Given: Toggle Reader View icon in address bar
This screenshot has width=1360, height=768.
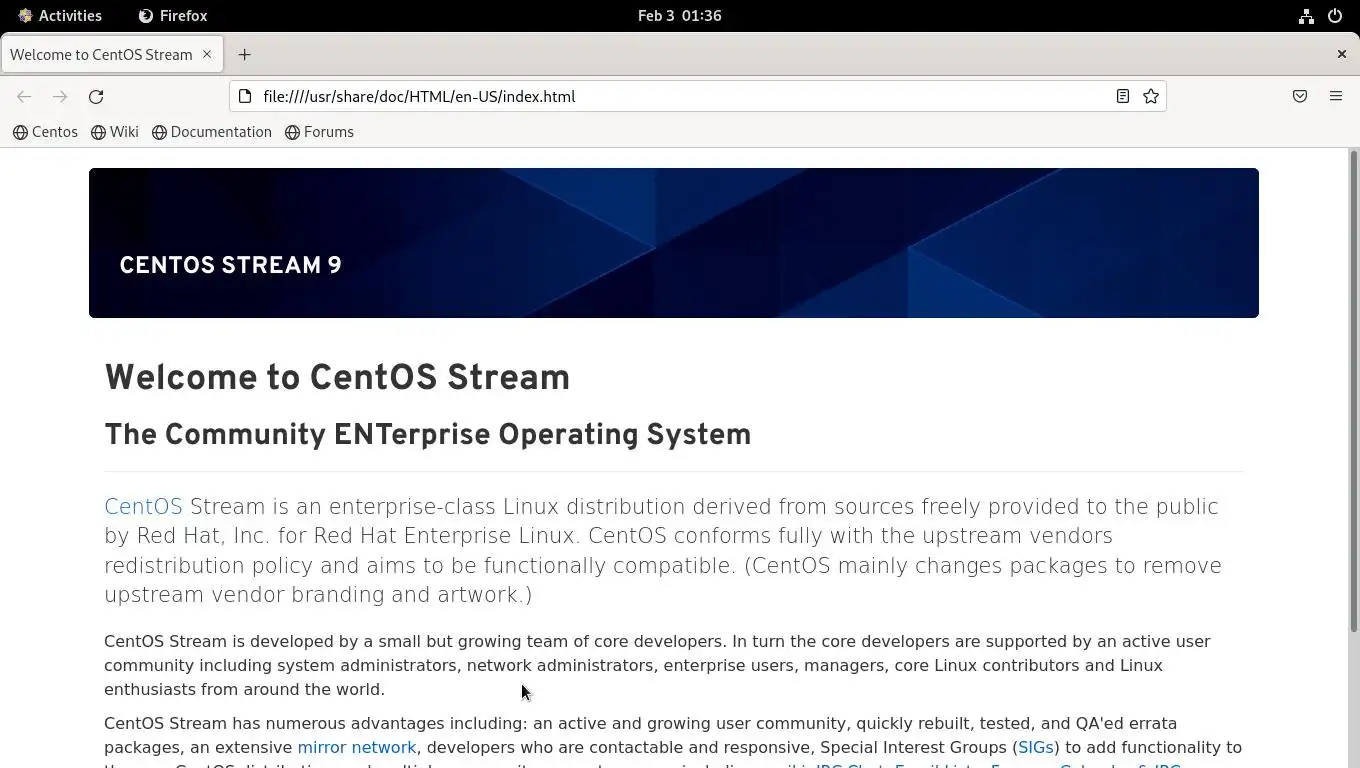Looking at the screenshot, I should (x=1123, y=97).
